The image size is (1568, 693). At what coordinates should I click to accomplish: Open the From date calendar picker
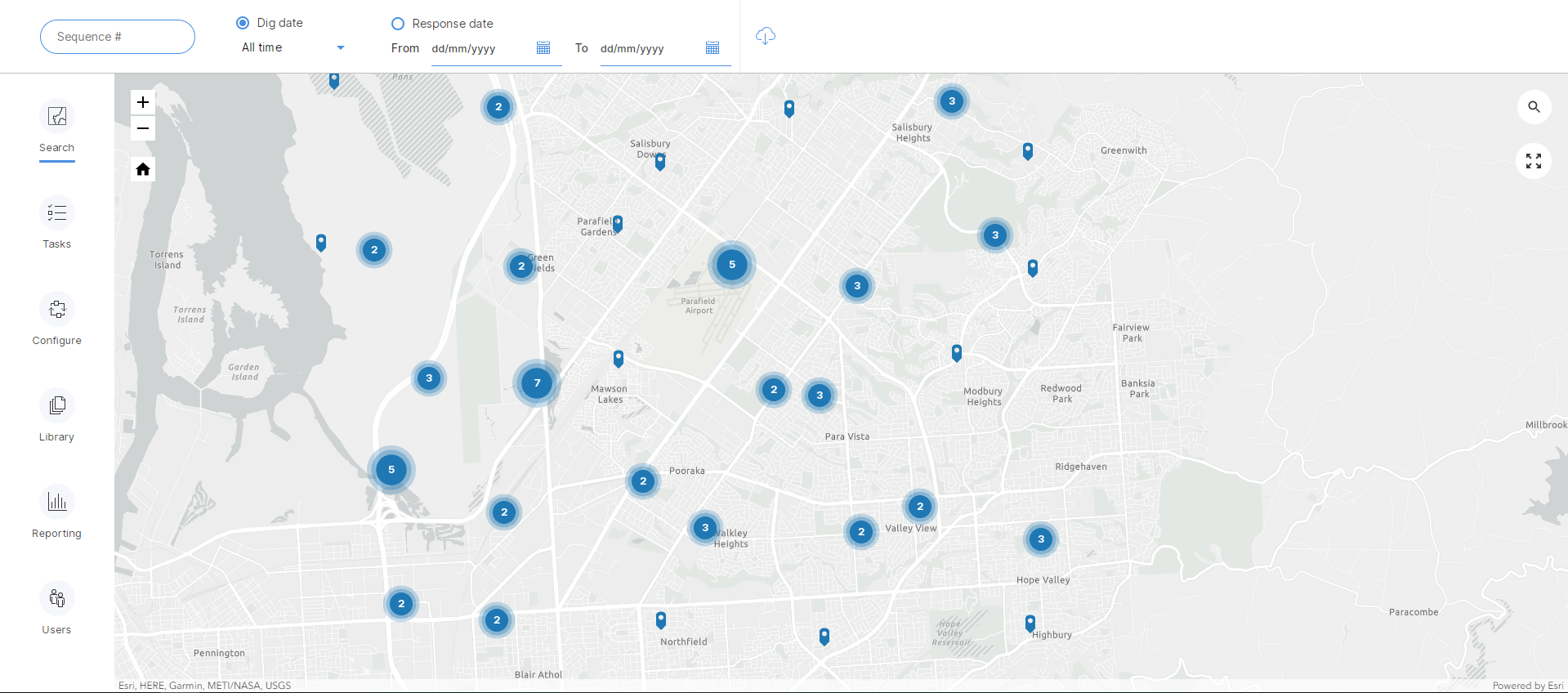(543, 48)
